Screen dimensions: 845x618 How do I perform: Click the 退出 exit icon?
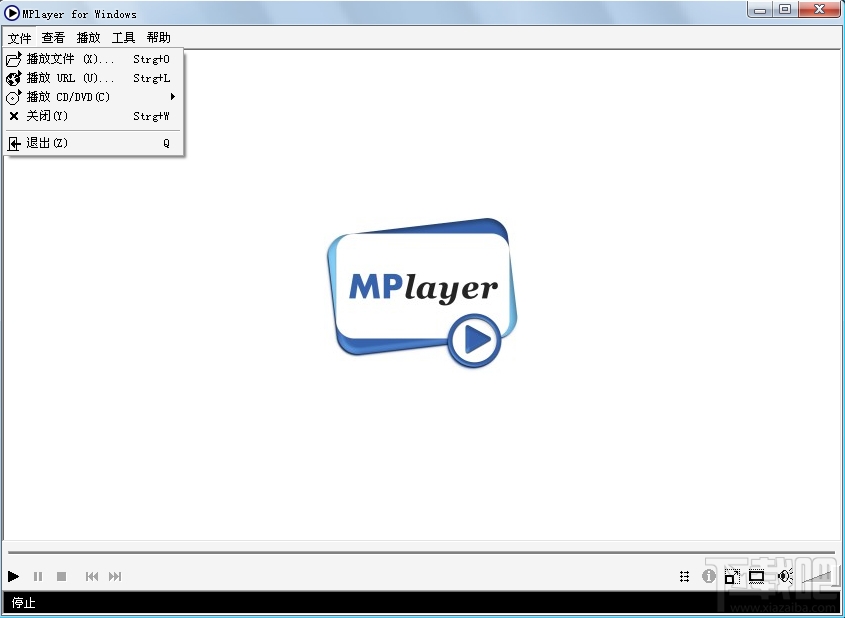[x=14, y=142]
